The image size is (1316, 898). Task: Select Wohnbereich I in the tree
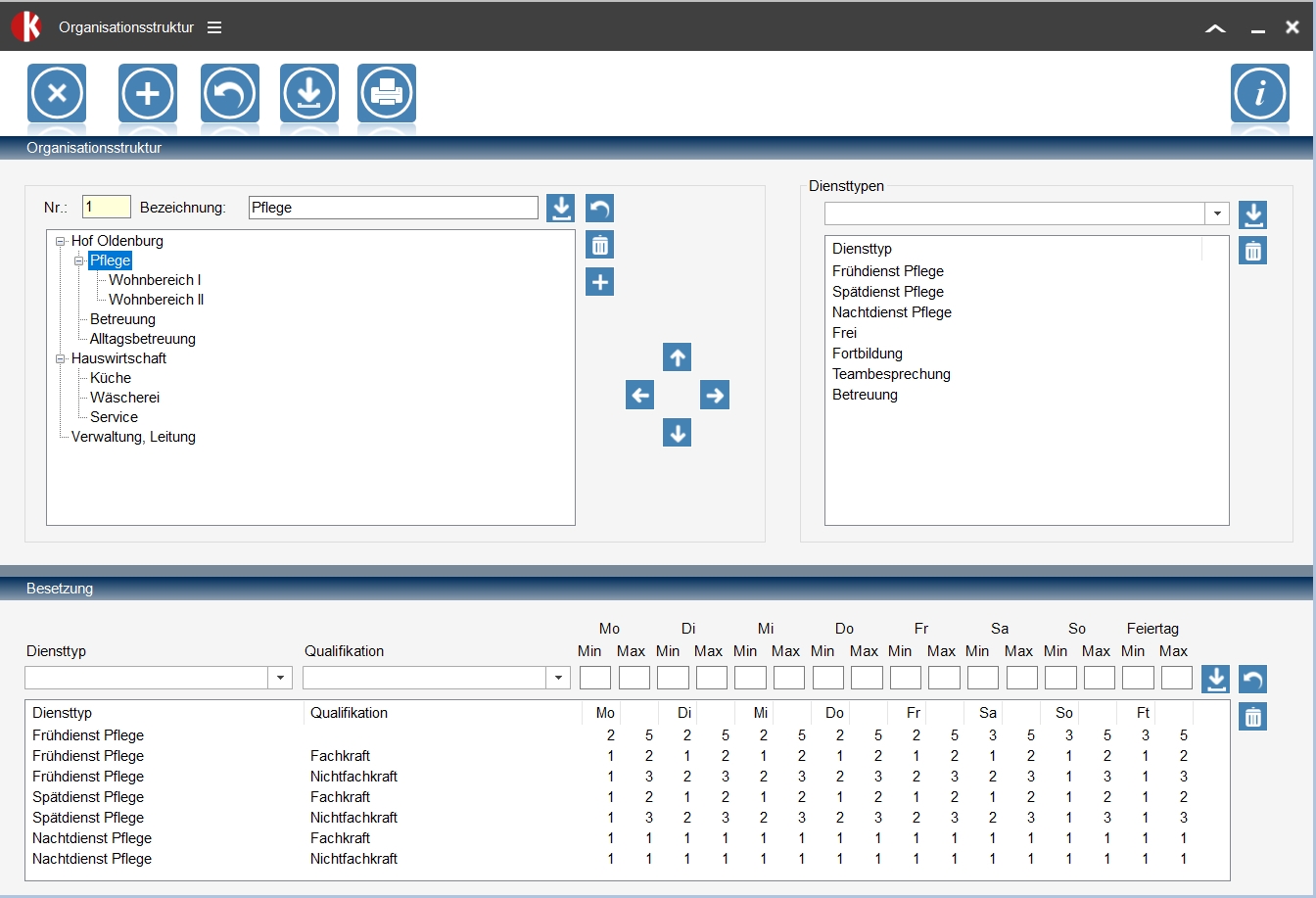click(155, 280)
